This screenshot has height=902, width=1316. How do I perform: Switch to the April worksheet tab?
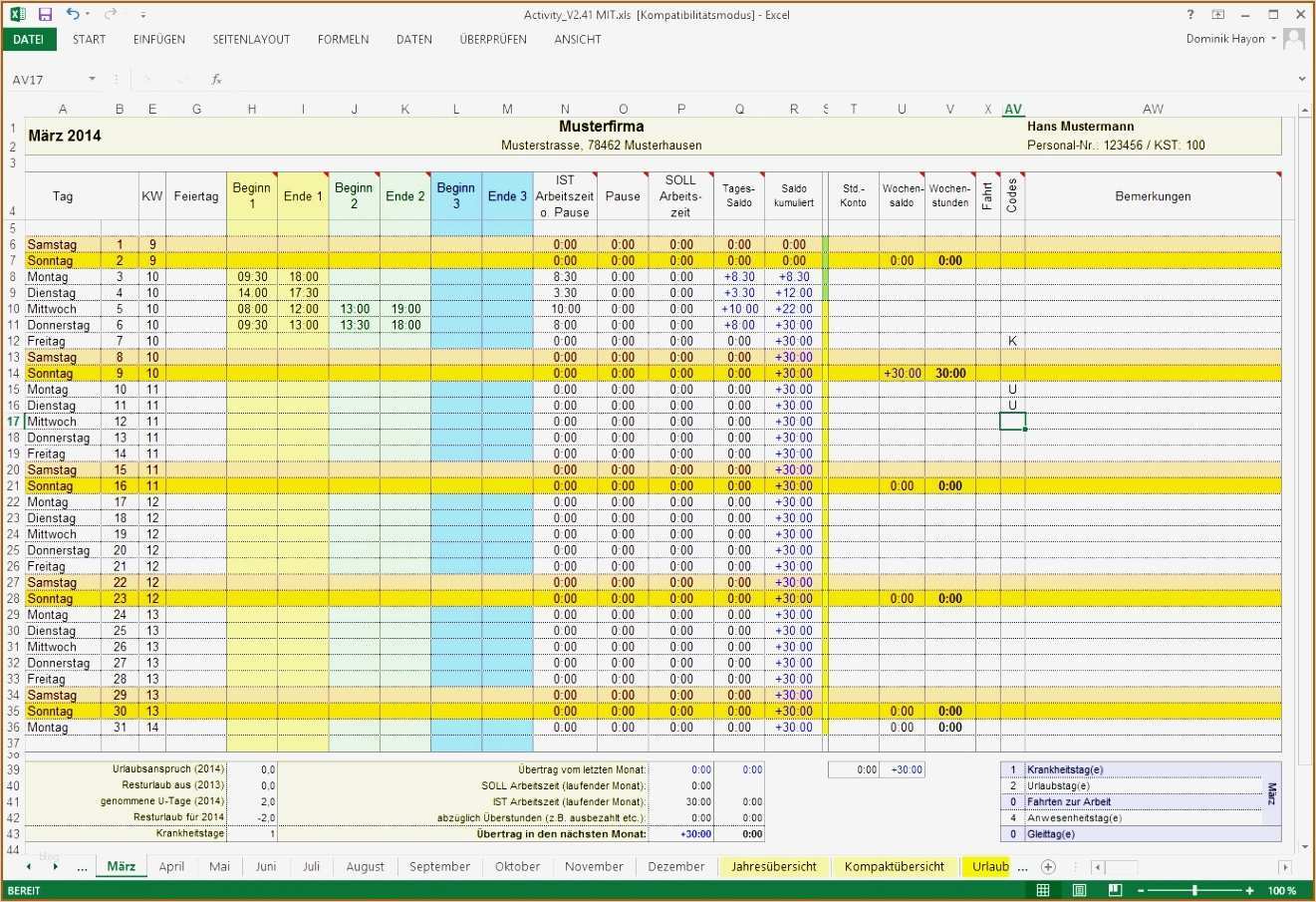click(171, 866)
